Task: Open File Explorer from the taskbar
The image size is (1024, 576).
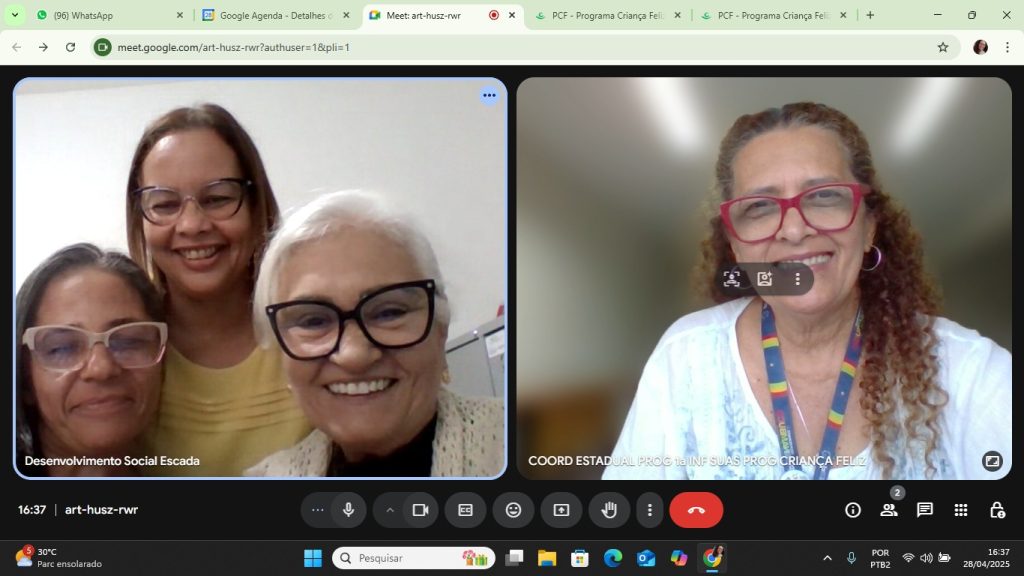Action: click(546, 558)
